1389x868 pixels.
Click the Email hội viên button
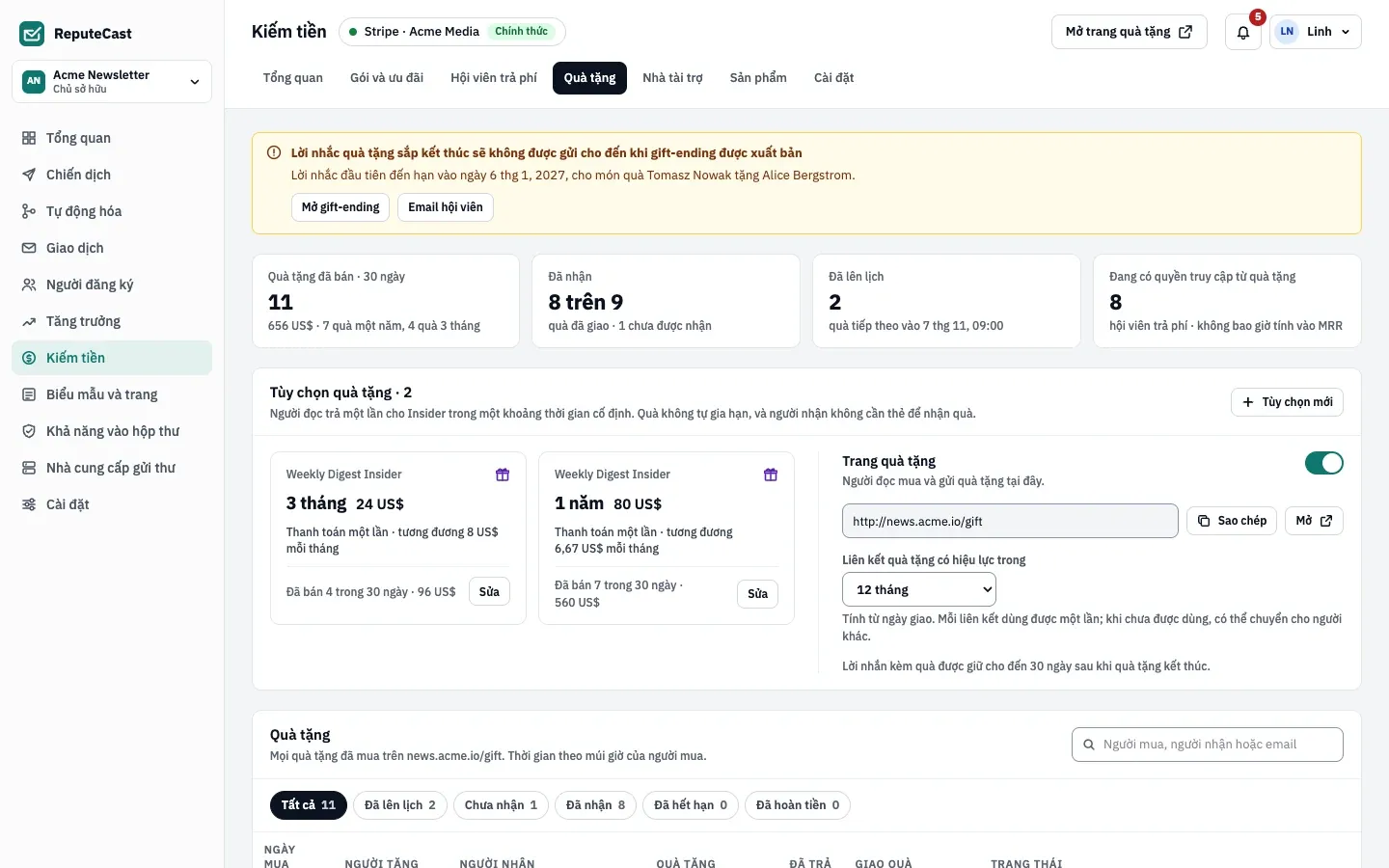[446, 207]
